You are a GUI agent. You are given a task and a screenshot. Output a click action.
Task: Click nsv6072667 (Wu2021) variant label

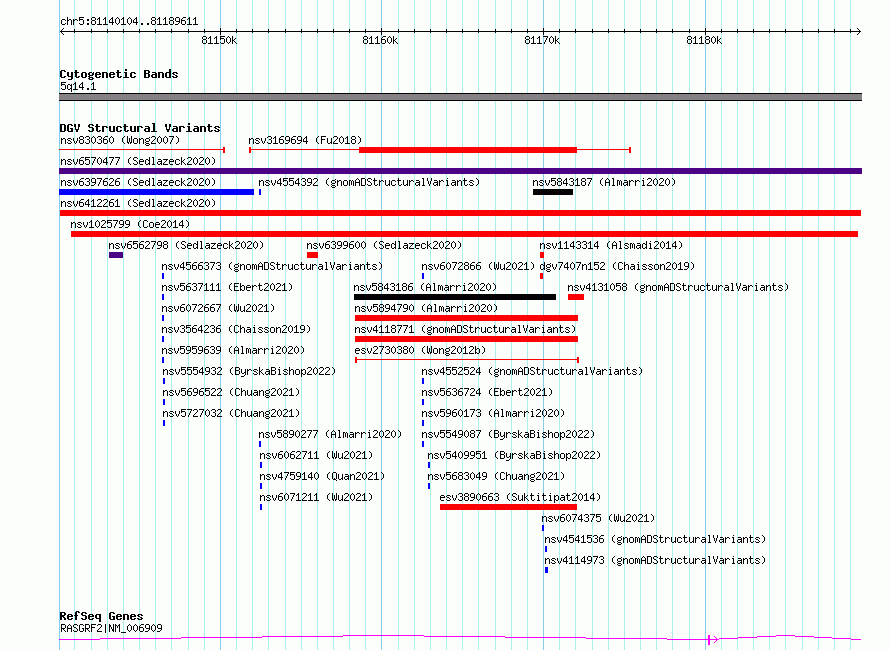coord(218,308)
